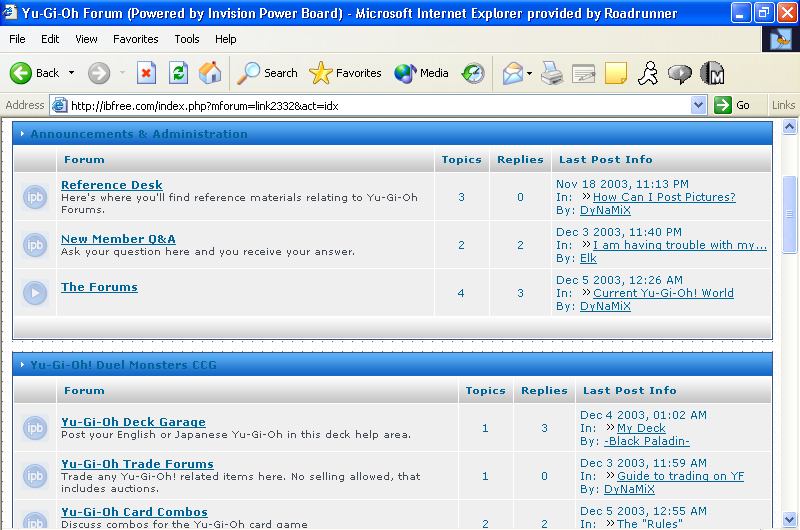The height and width of the screenshot is (530, 800).
Task: Click the Reference Desk ipb forum icon
Action: [x=35, y=197]
